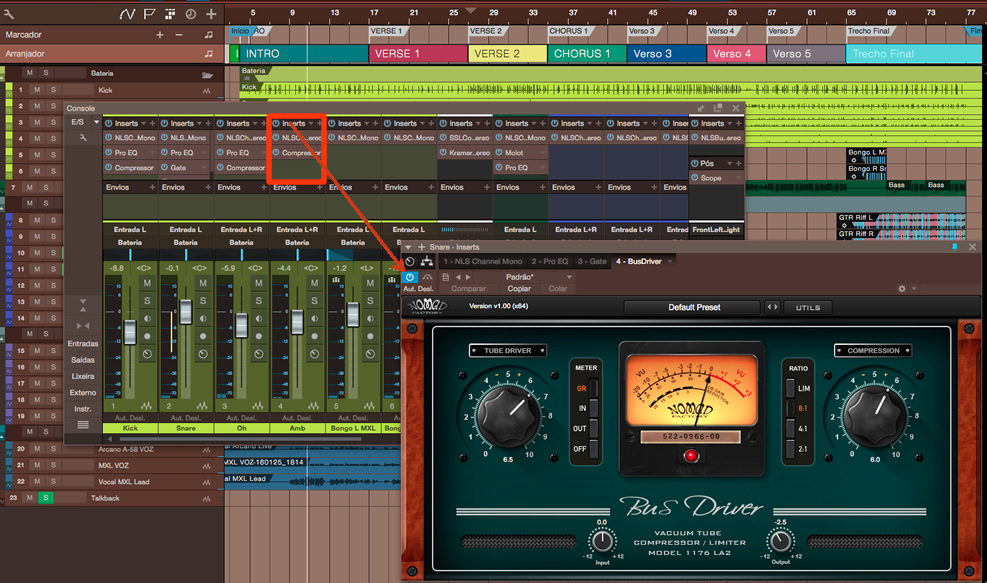The image size is (987, 583).
Task: Open plugin gear settings icon
Action: pyautogui.click(x=902, y=288)
